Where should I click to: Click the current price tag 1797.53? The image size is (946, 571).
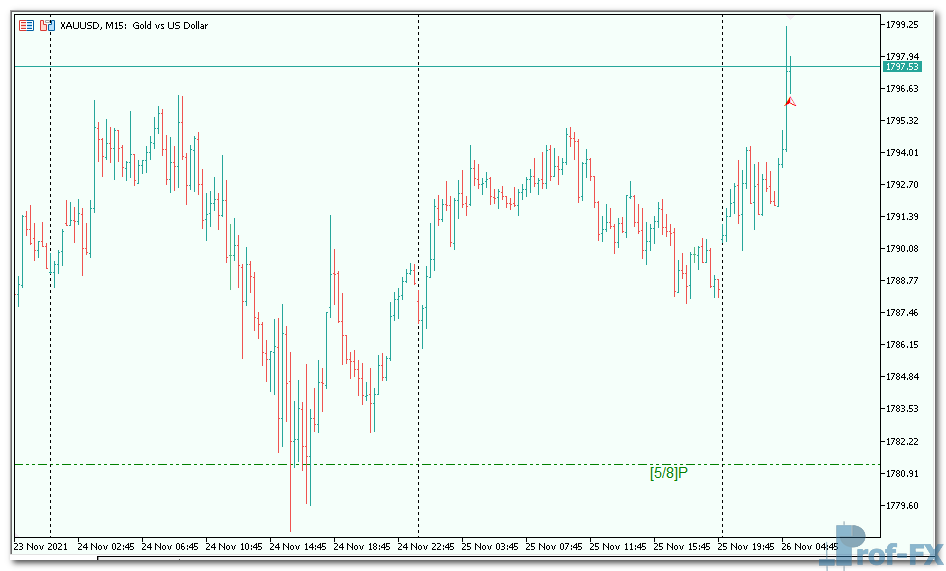tap(901, 67)
